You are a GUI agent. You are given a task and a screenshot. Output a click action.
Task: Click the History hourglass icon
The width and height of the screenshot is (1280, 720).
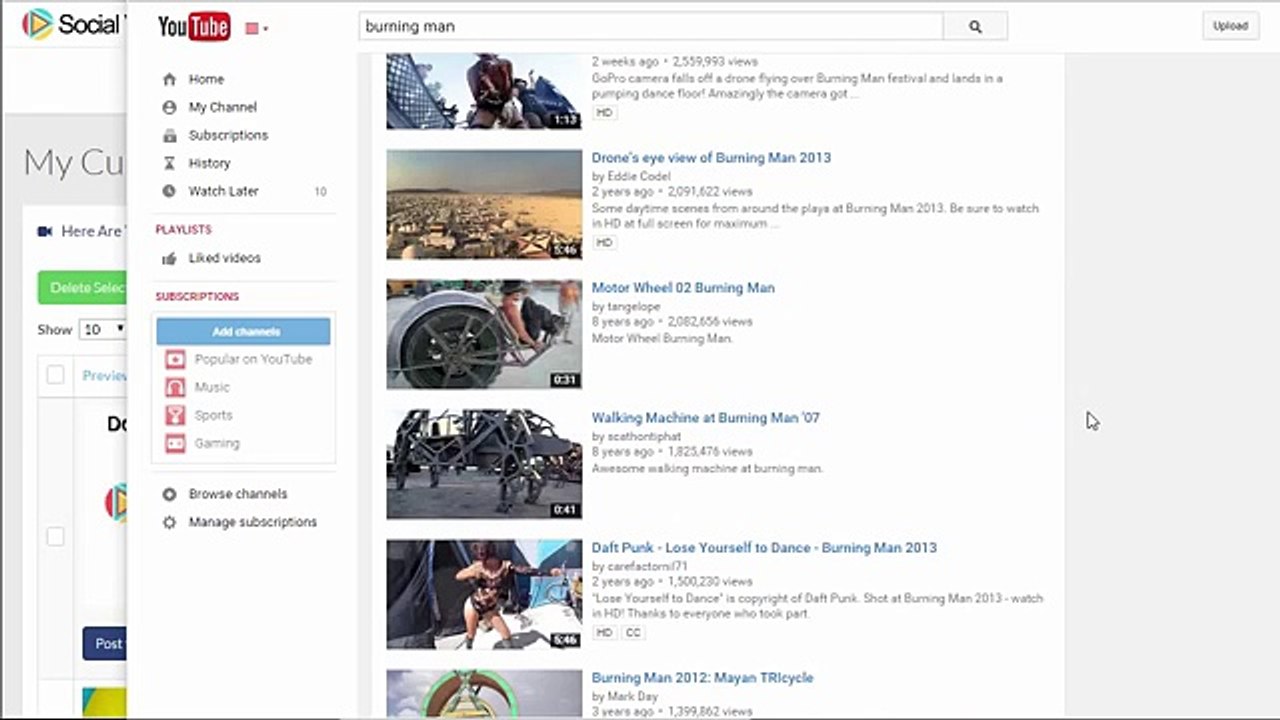tap(169, 163)
